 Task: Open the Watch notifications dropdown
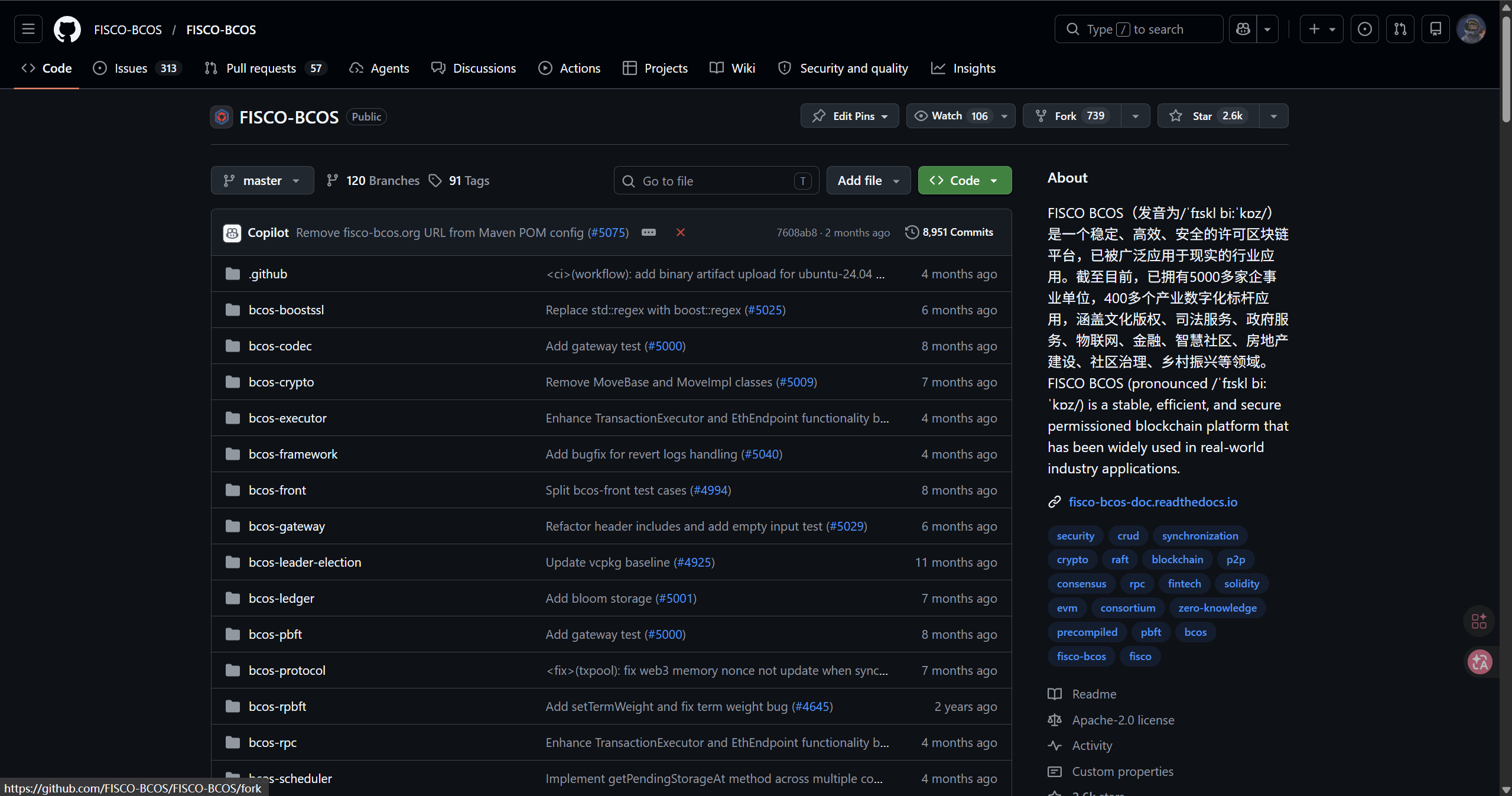coord(961,116)
